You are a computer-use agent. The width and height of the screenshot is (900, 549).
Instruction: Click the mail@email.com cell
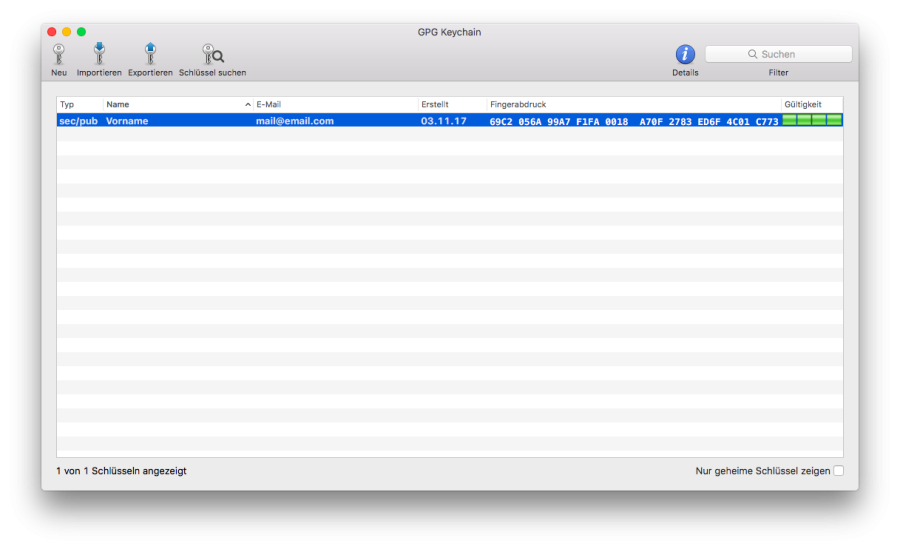(x=295, y=121)
